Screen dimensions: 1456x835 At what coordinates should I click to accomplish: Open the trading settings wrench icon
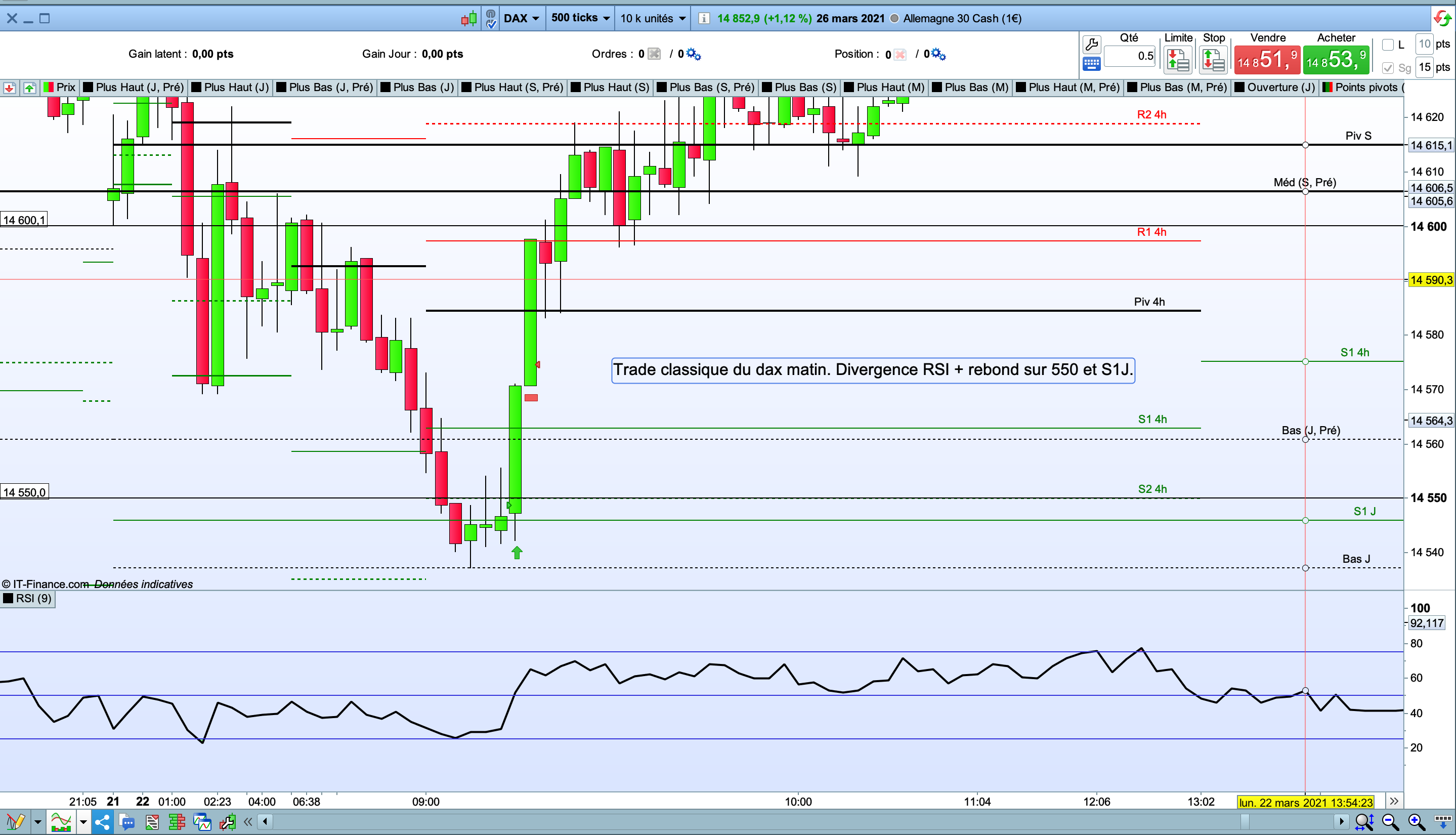click(1091, 44)
